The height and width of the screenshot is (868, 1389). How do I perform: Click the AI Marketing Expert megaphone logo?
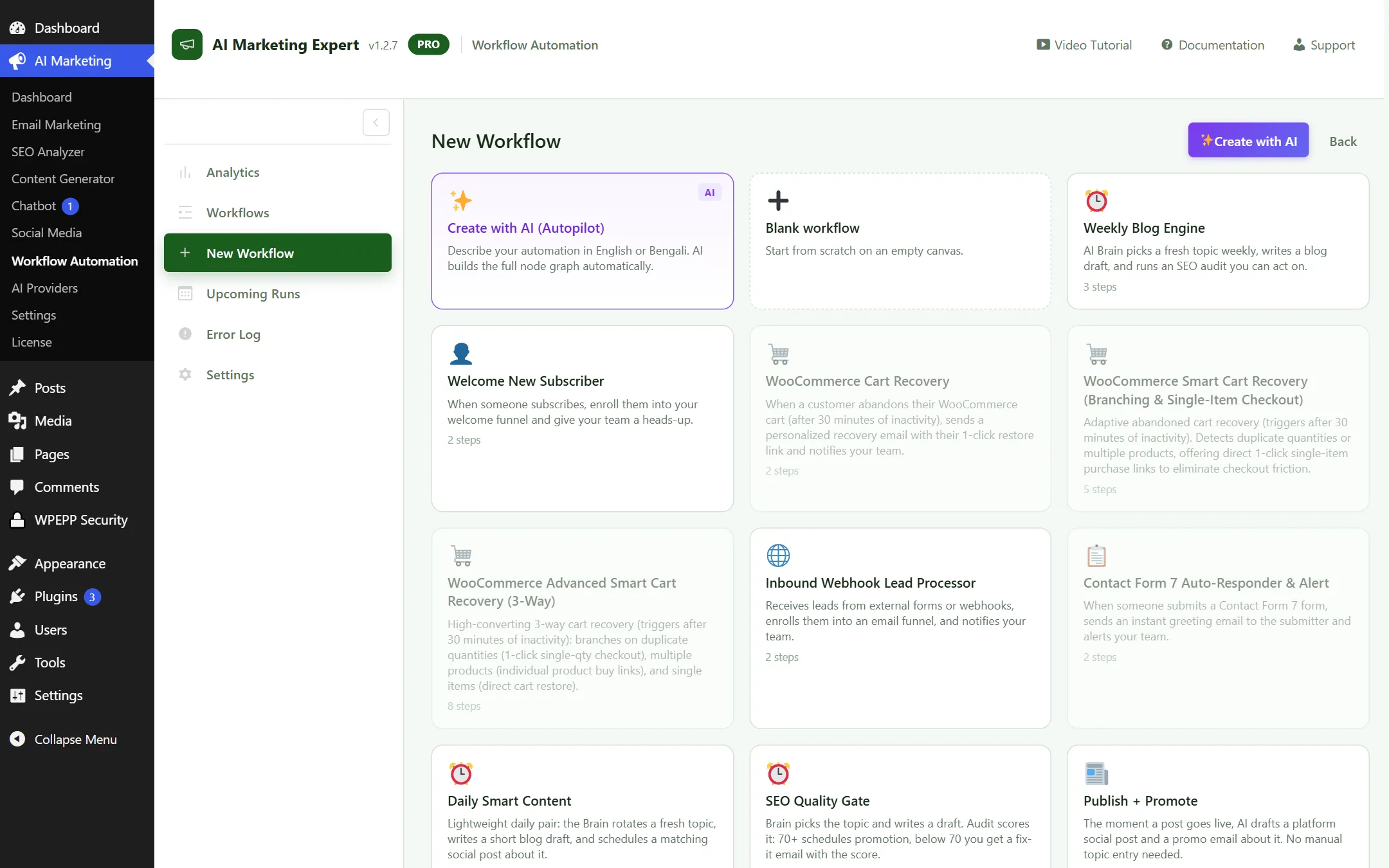click(187, 44)
